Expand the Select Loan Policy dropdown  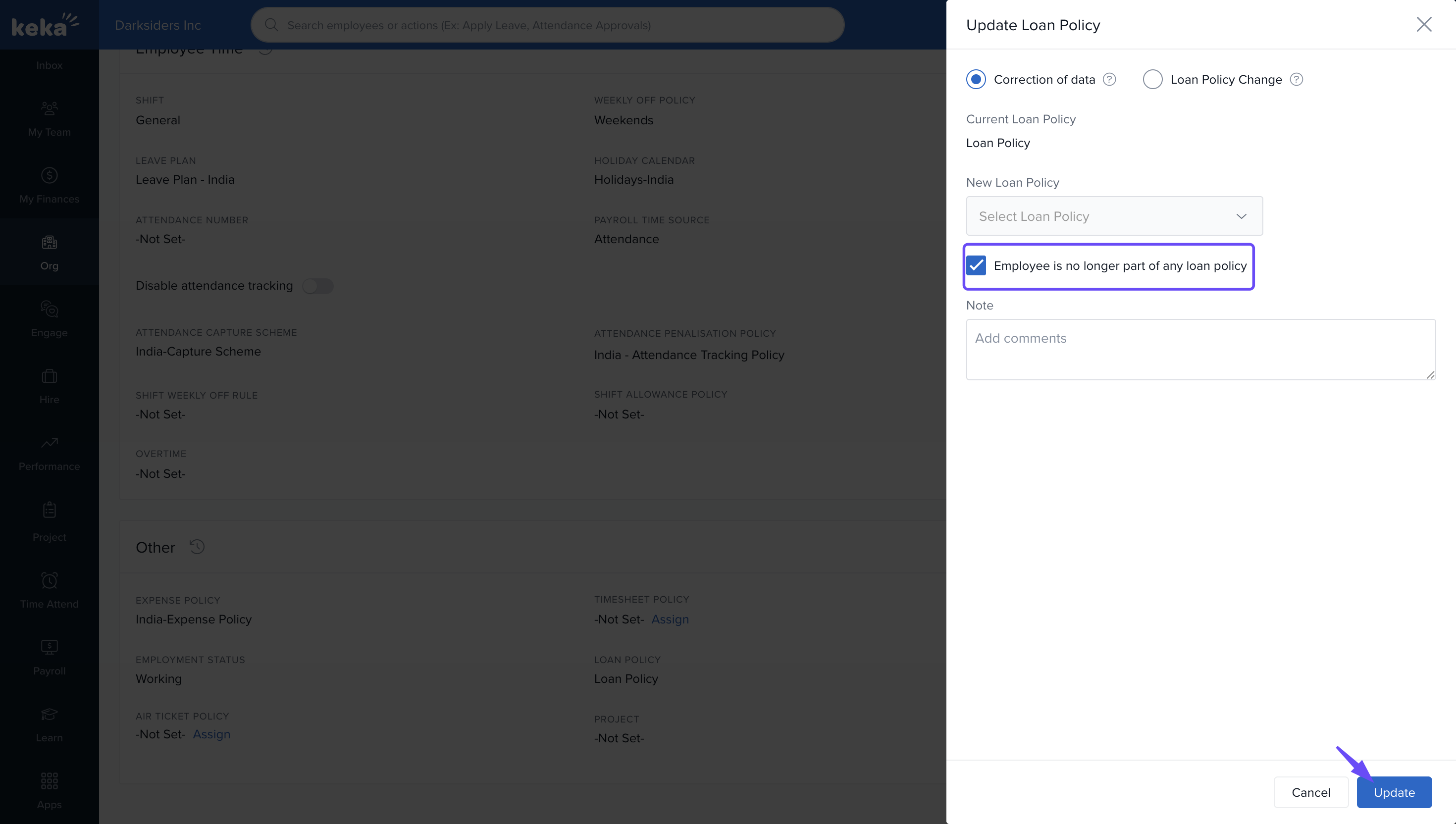click(x=1114, y=216)
